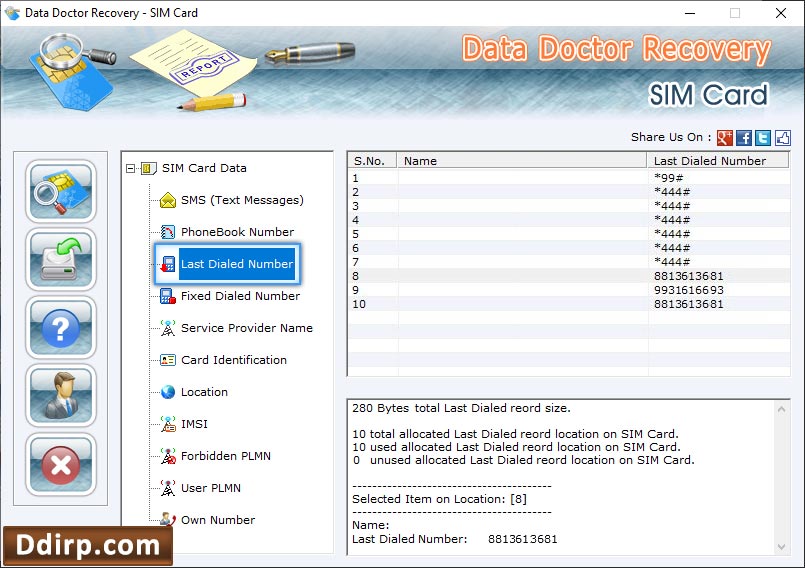Click the thumbs-up like icon
Screen dimensions: 805x568
tap(782, 138)
